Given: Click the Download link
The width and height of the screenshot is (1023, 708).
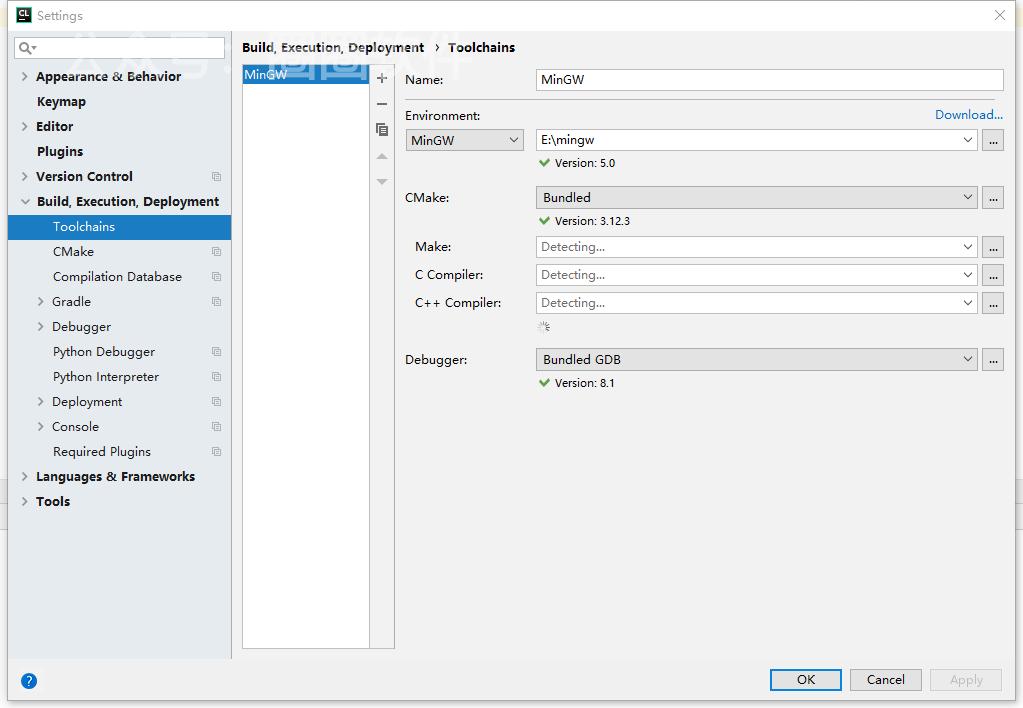Looking at the screenshot, I should pyautogui.click(x=968, y=115).
